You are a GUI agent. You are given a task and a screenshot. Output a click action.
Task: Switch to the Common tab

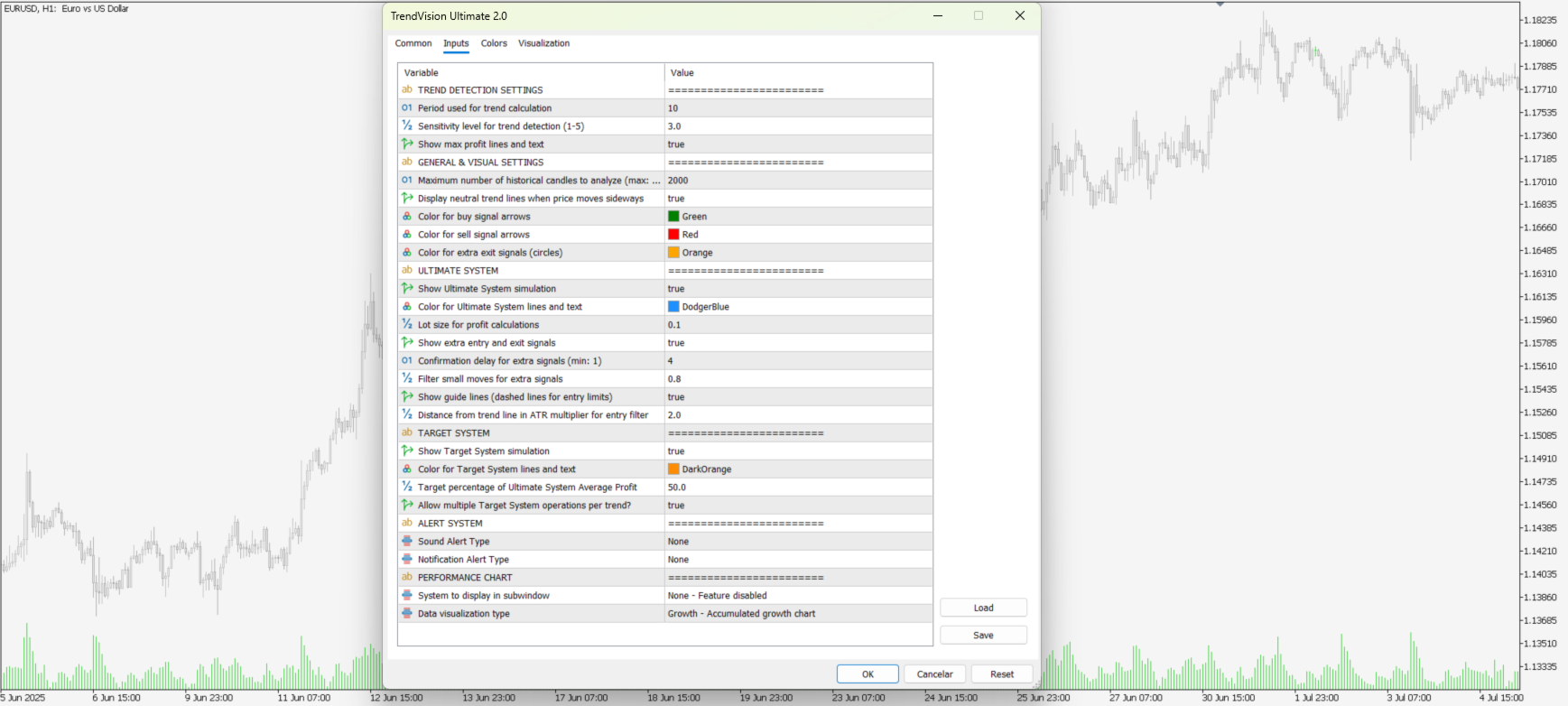(413, 43)
